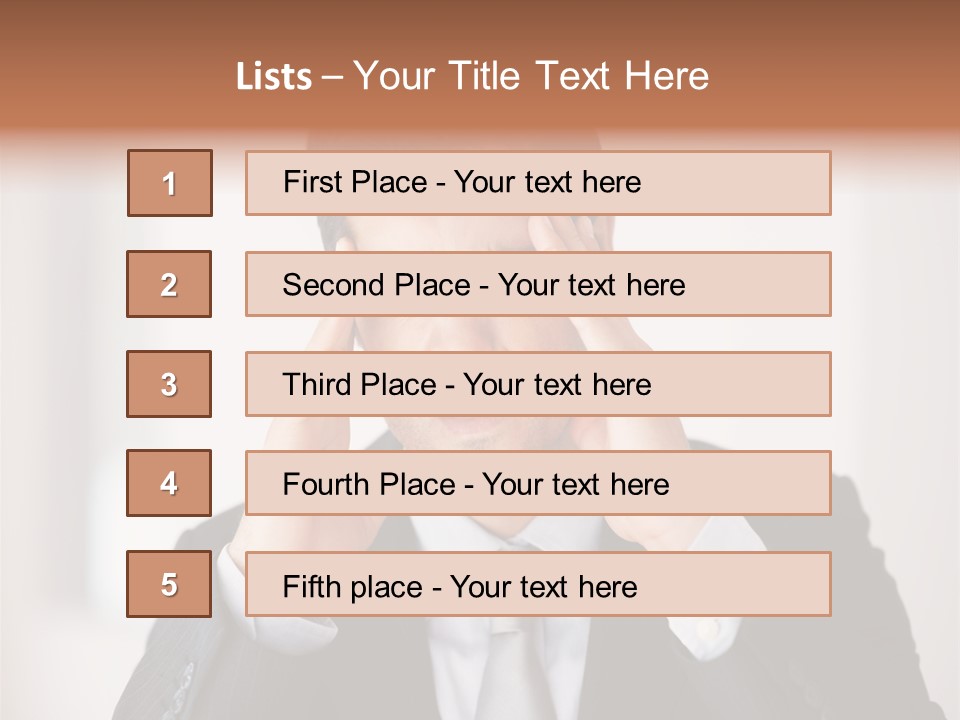Select the bold word Lists in title

click(274, 77)
